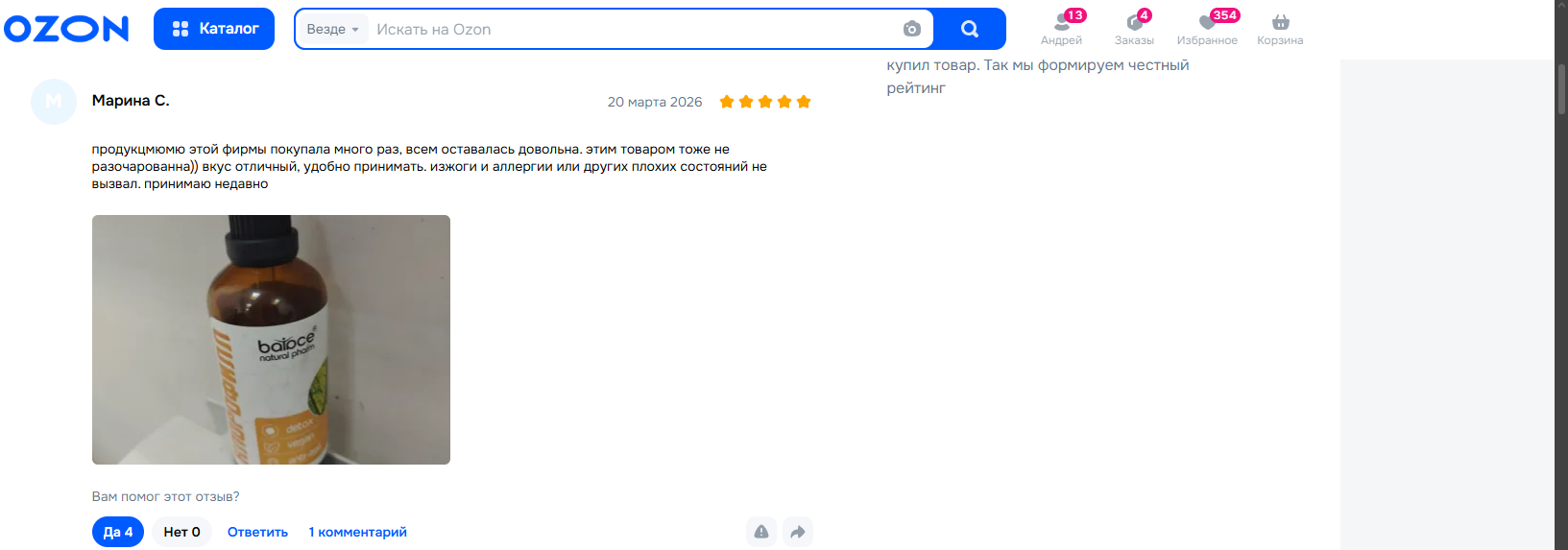Click the page vertical scrollbar
1568x550 pixels.
click(1561, 275)
